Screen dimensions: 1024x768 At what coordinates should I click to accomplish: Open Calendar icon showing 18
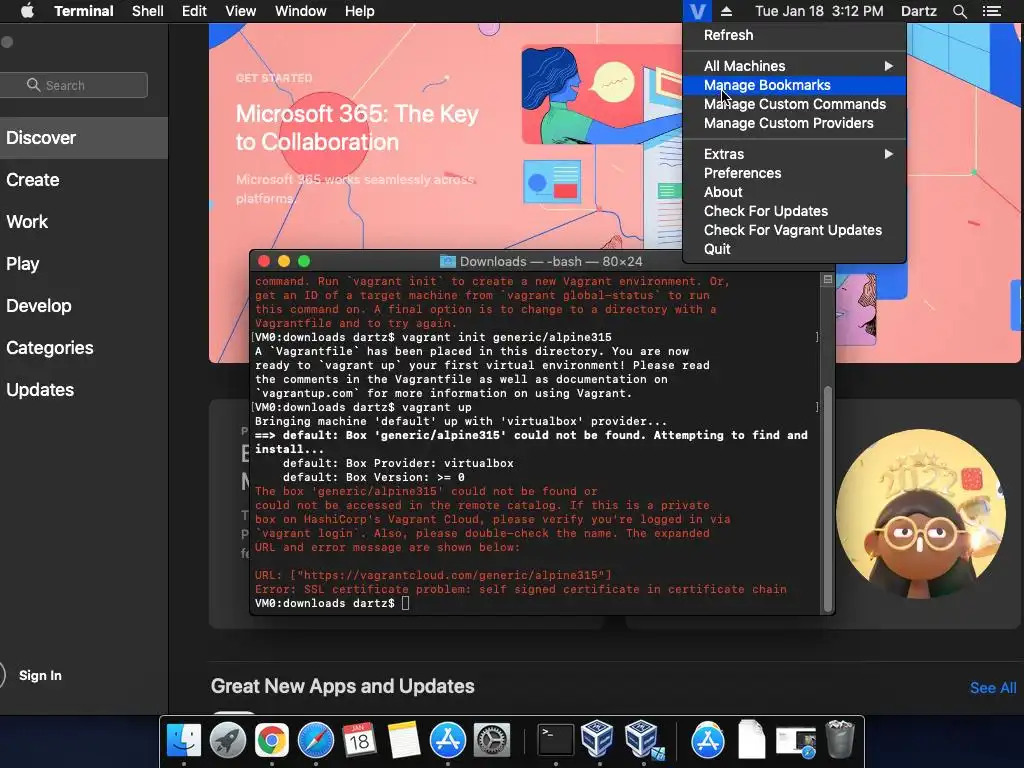(x=359, y=741)
